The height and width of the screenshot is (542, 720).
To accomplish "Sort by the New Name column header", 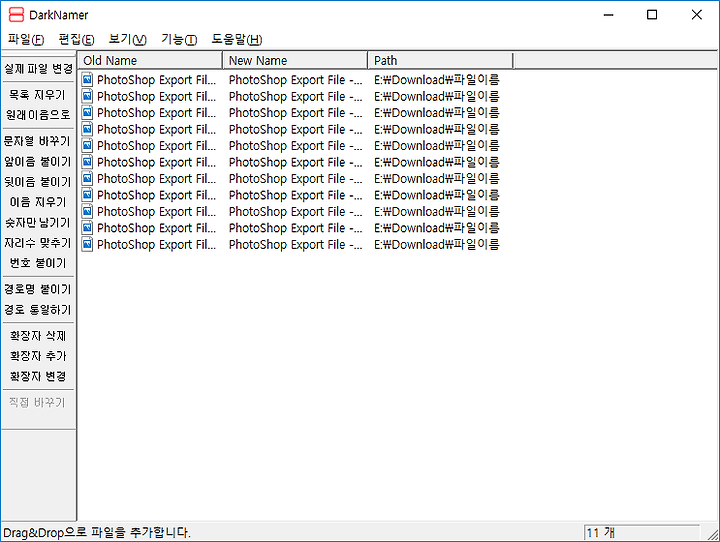I will click(295, 61).
